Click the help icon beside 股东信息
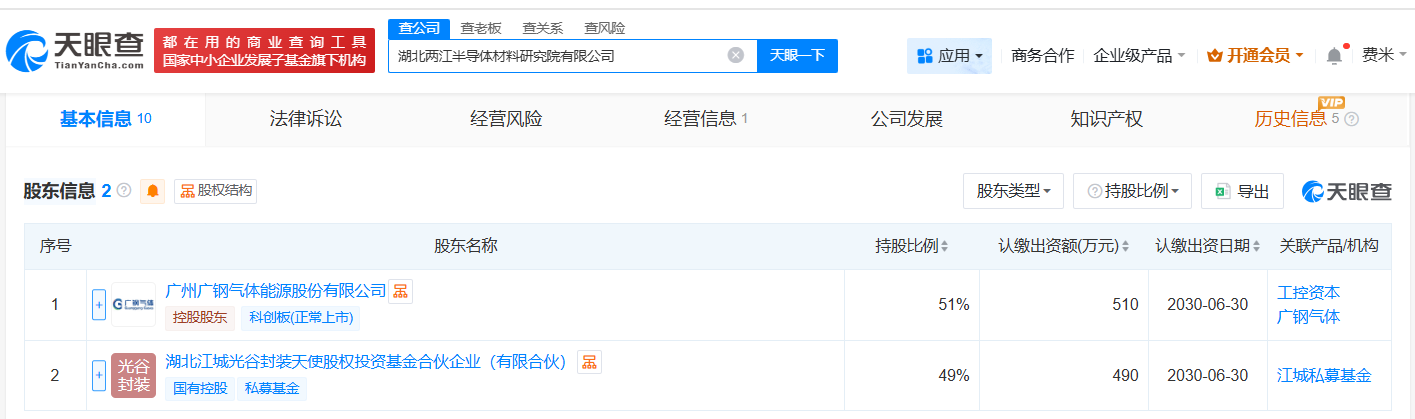This screenshot has height=419, width=1415. coord(124,190)
